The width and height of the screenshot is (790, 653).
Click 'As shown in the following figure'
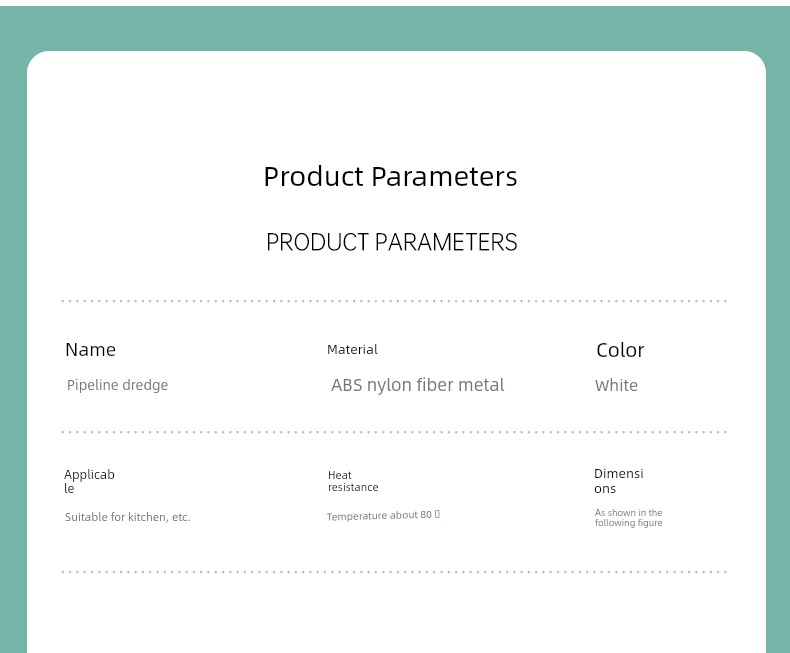click(x=628, y=518)
